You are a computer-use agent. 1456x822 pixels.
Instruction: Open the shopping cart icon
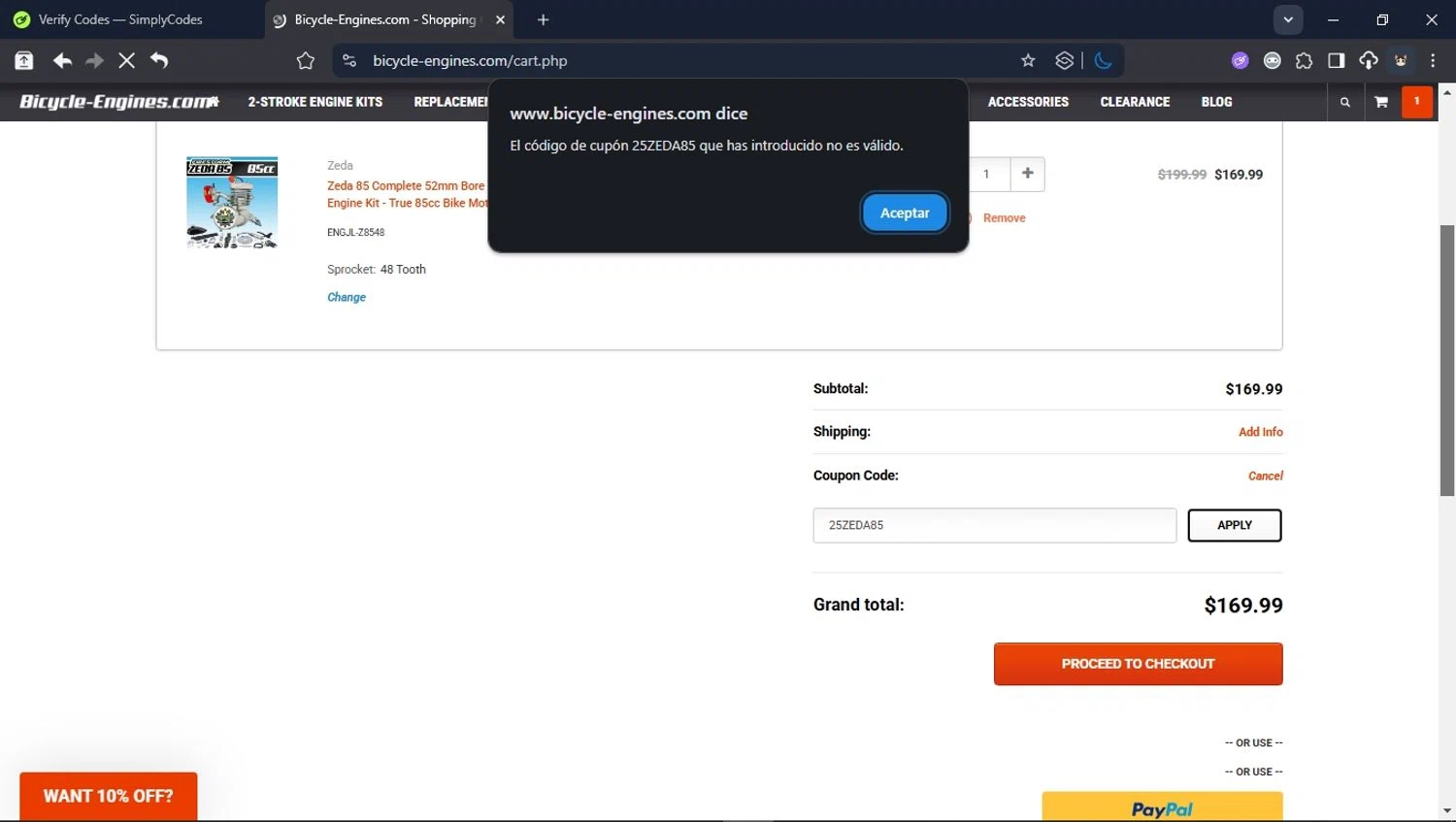point(1381,102)
